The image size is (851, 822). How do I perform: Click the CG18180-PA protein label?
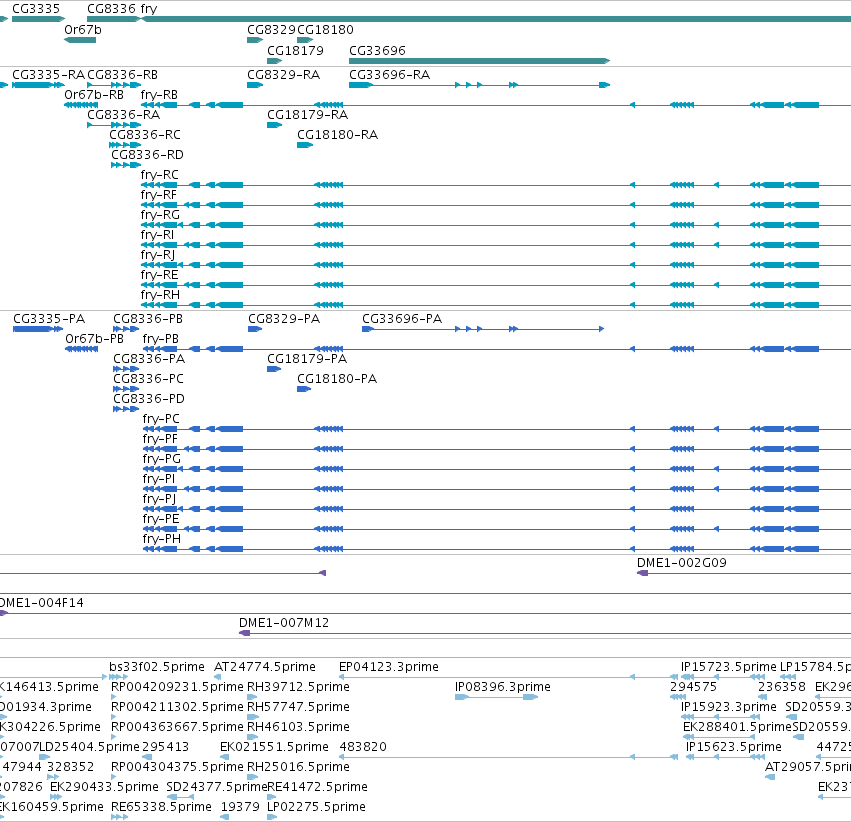pyautogui.click(x=336, y=379)
